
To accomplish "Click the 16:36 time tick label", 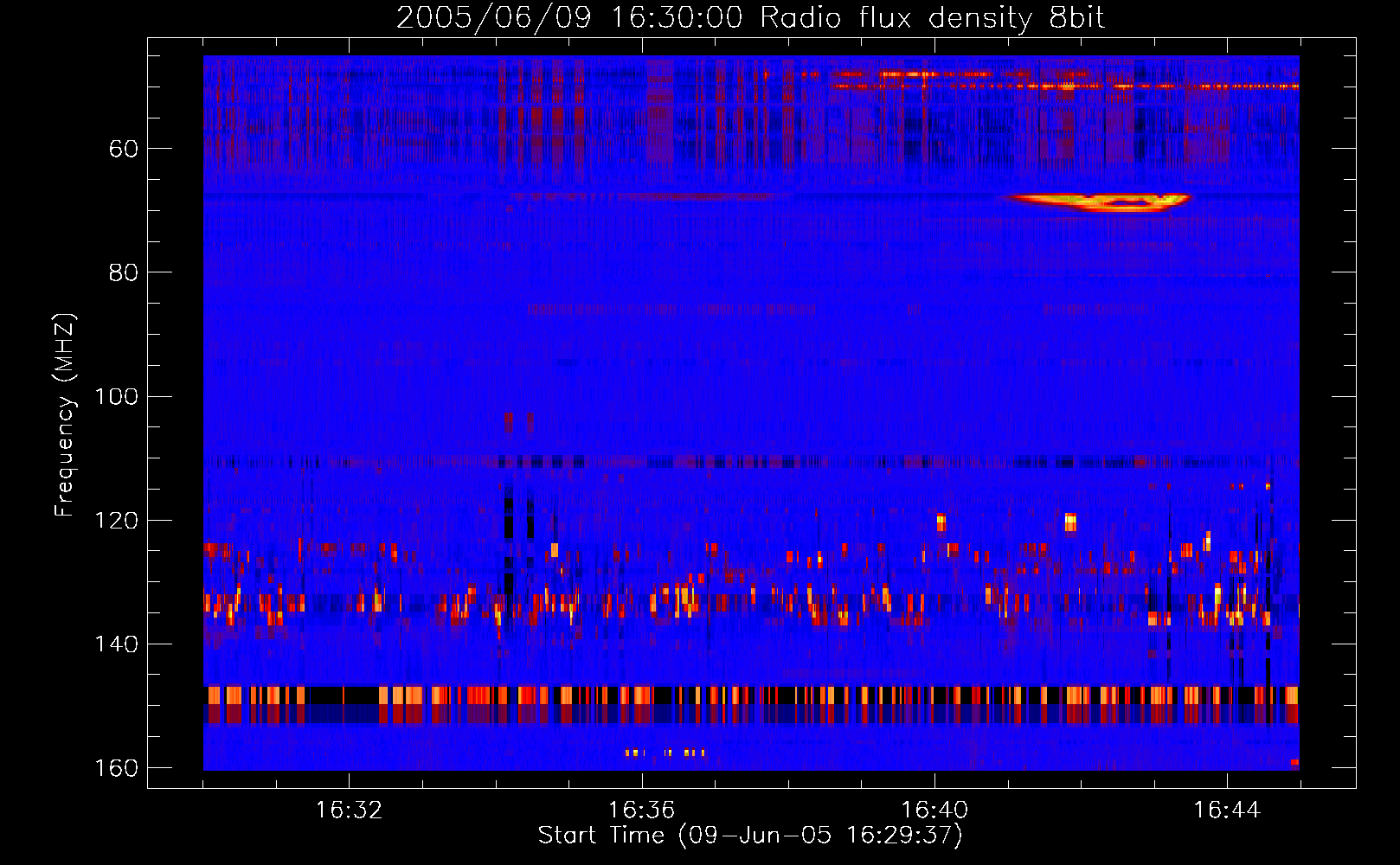I will (641, 810).
